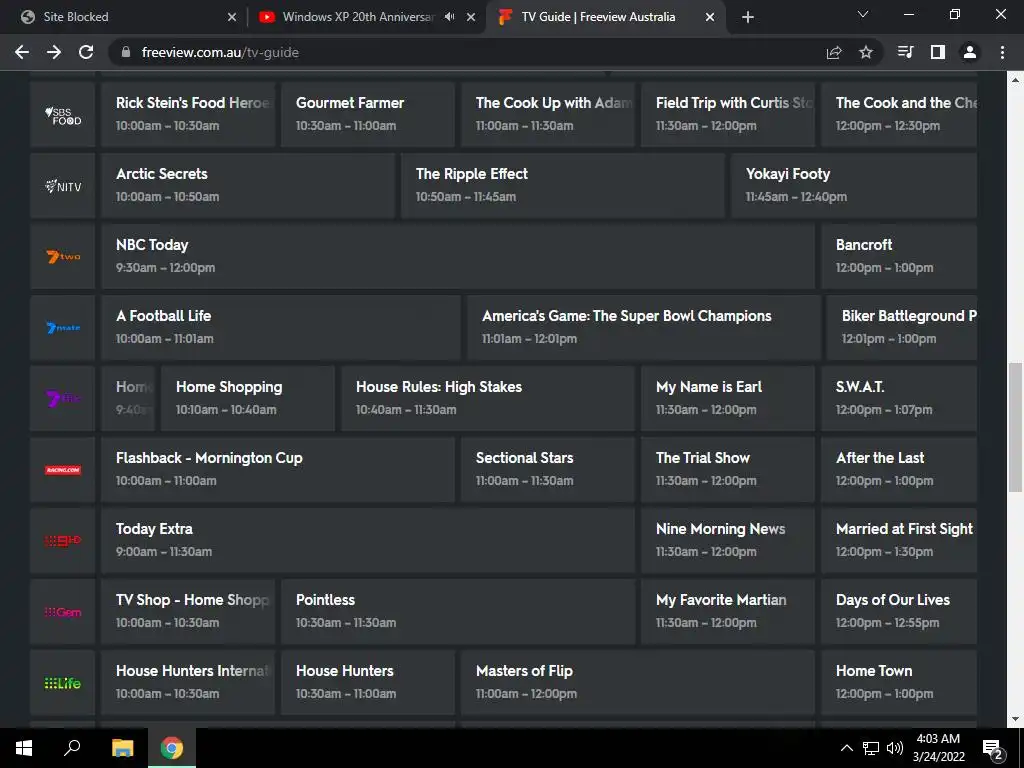
Task: Bookmark this page with the star icon
Action: point(866,52)
